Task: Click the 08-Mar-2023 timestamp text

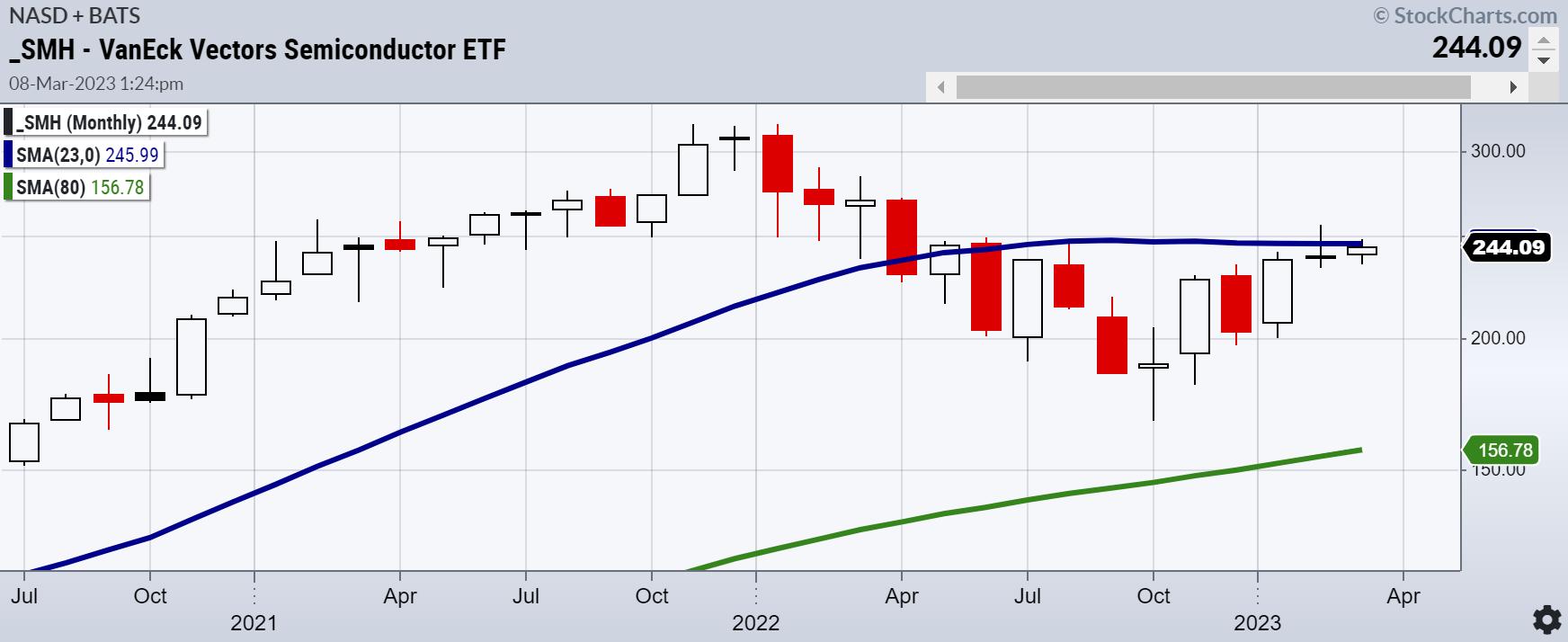Action: (x=96, y=84)
